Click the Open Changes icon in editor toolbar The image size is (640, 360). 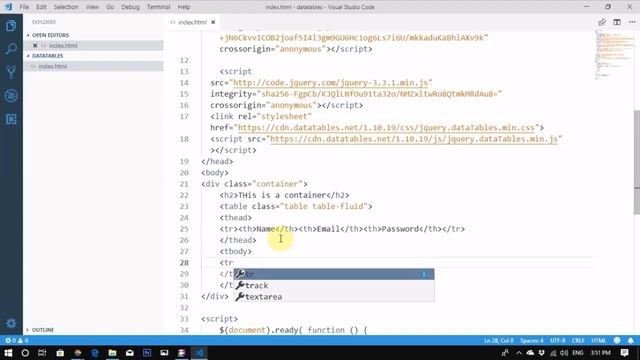coord(602,22)
